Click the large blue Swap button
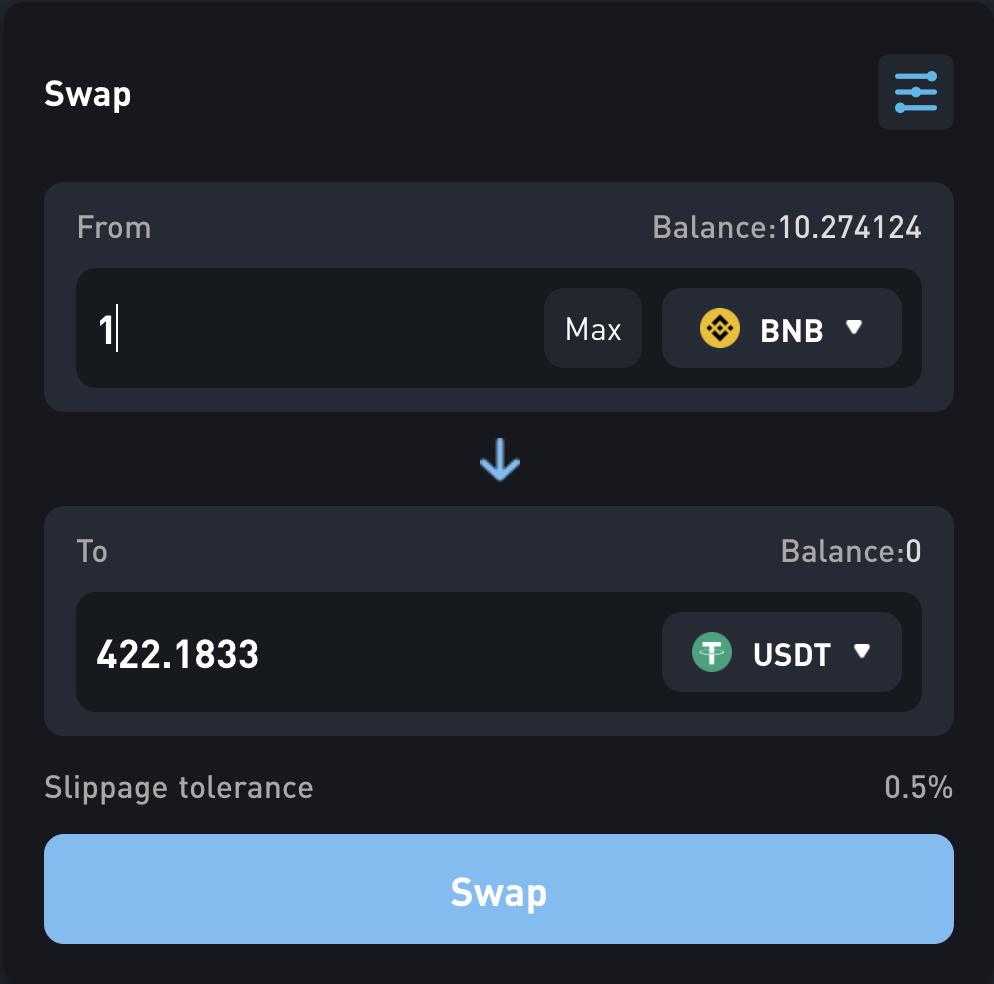Screen dimensions: 994x984 pos(499,889)
